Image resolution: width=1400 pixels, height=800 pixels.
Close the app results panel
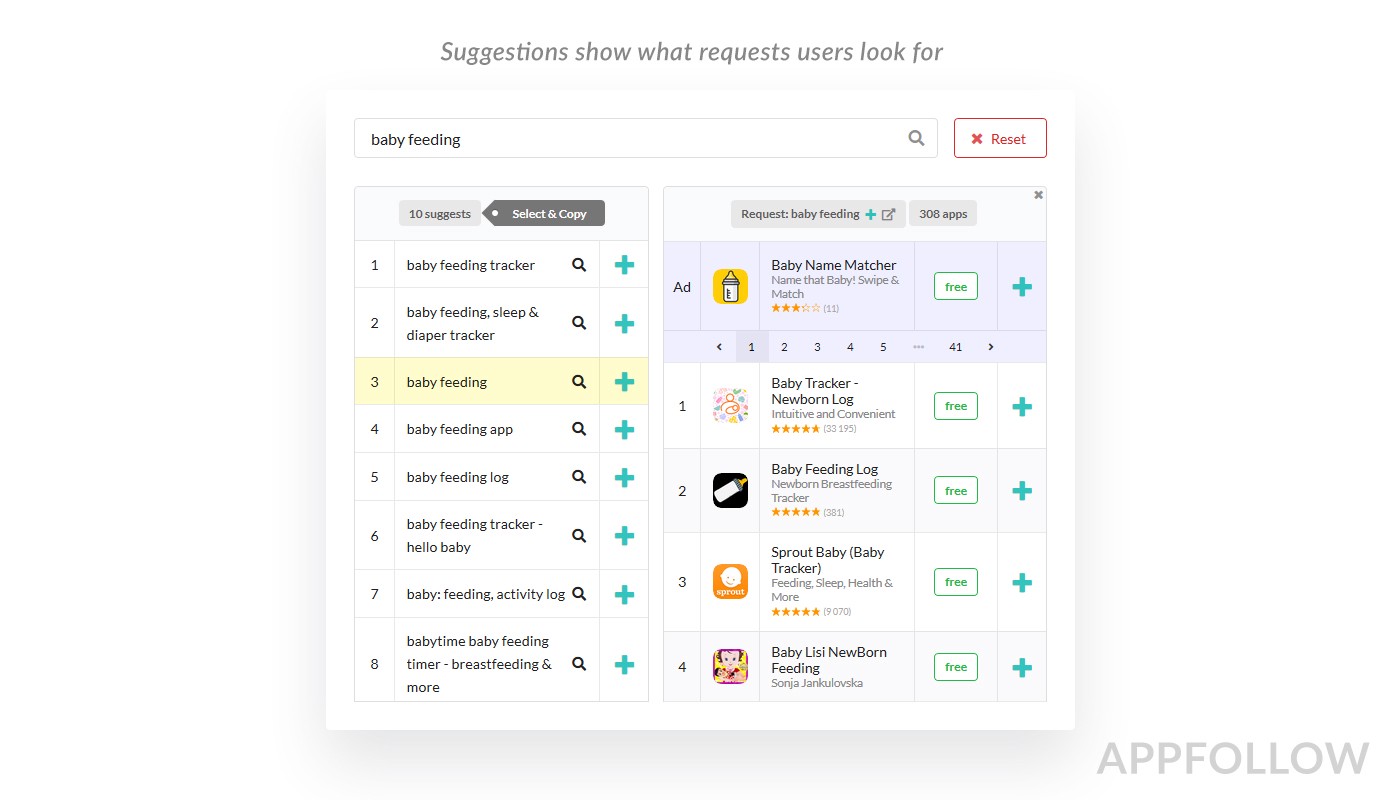[x=1038, y=195]
